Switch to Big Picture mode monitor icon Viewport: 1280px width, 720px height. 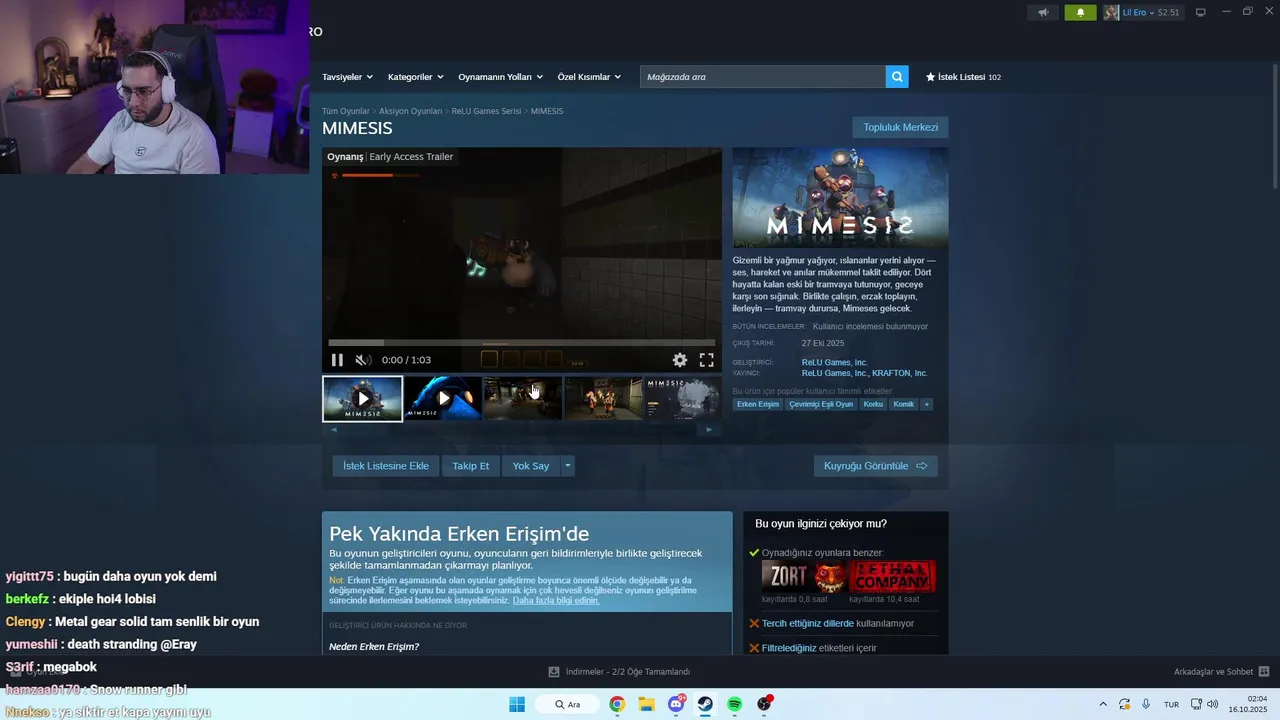coord(1201,12)
